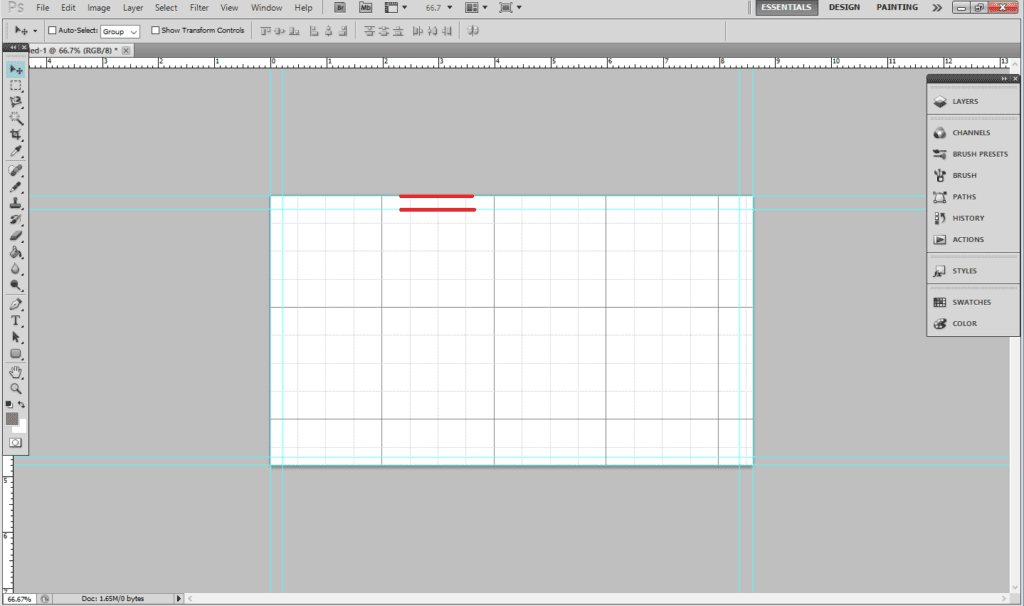Select the Eyedropper tool

(x=16, y=152)
